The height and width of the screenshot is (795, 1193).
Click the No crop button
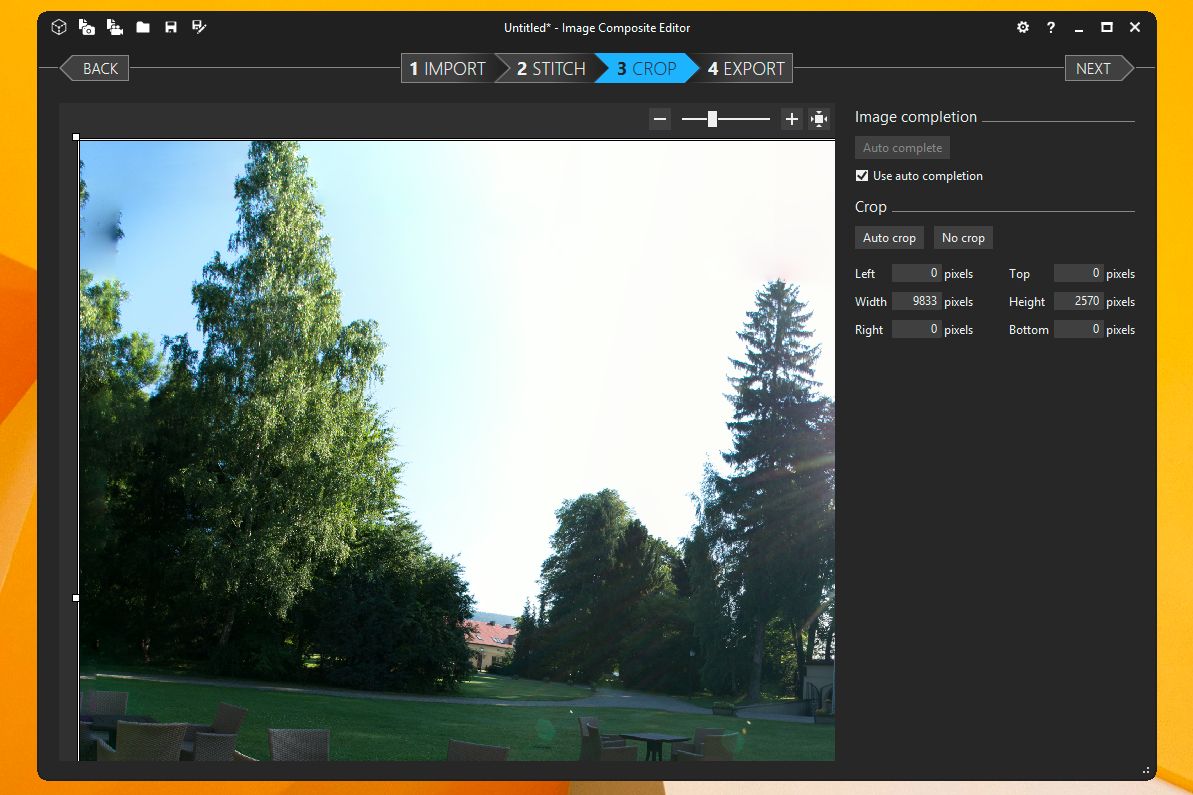tap(962, 237)
